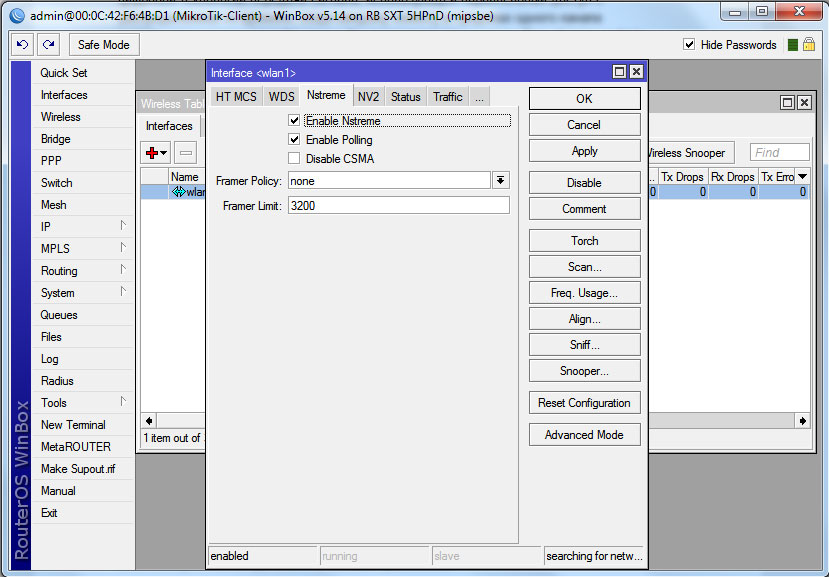The width and height of the screenshot is (829, 577).
Task: Click the redo arrow icon in toolbar
Action: (x=49, y=45)
